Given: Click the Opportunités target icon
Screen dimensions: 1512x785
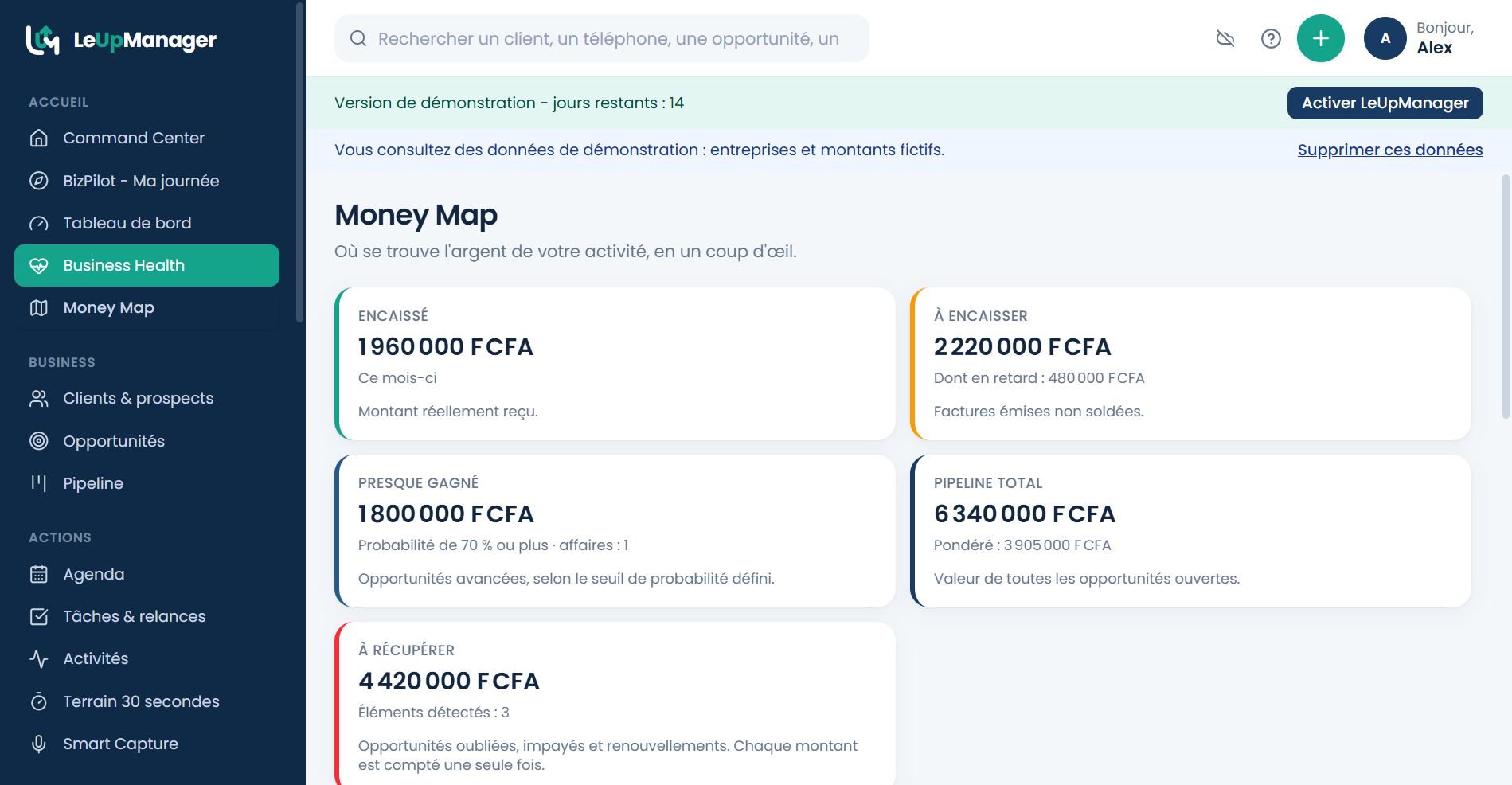Looking at the screenshot, I should [x=39, y=441].
